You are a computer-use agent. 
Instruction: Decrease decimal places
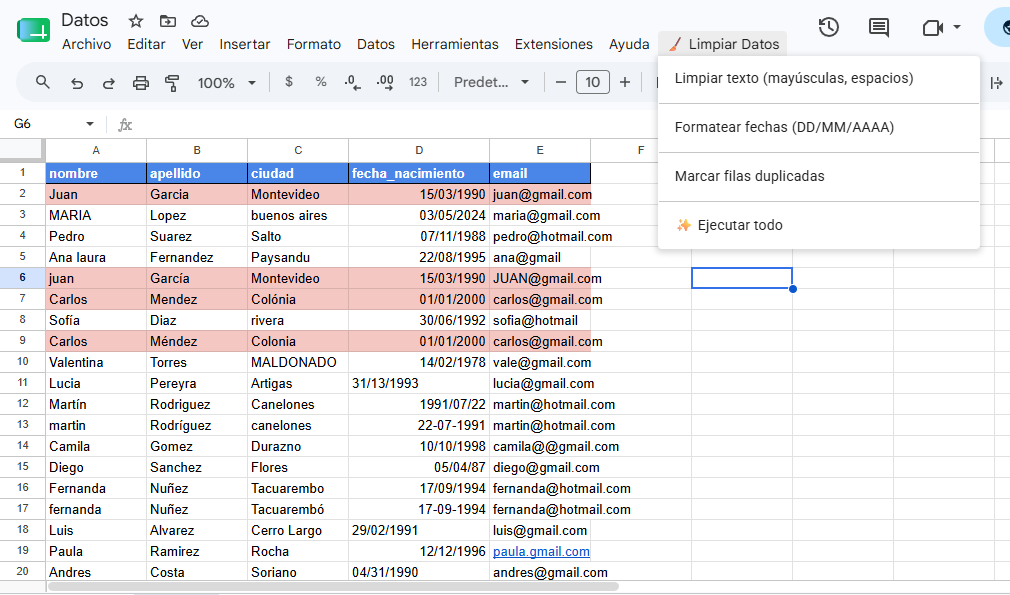tap(352, 82)
